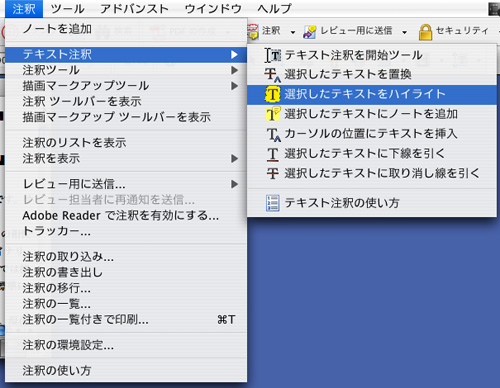The width and height of the screenshot is (500, 388).
Task: Click the テキスト注釈を開始ツール icon
Action: click(x=273, y=55)
